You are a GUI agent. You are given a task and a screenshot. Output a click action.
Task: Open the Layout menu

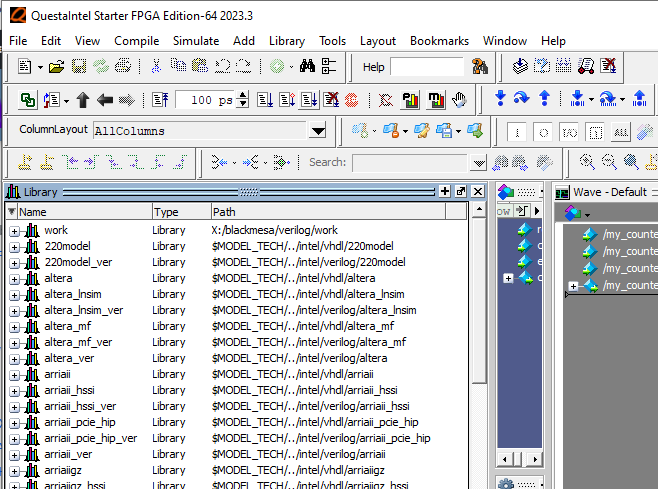(x=378, y=41)
